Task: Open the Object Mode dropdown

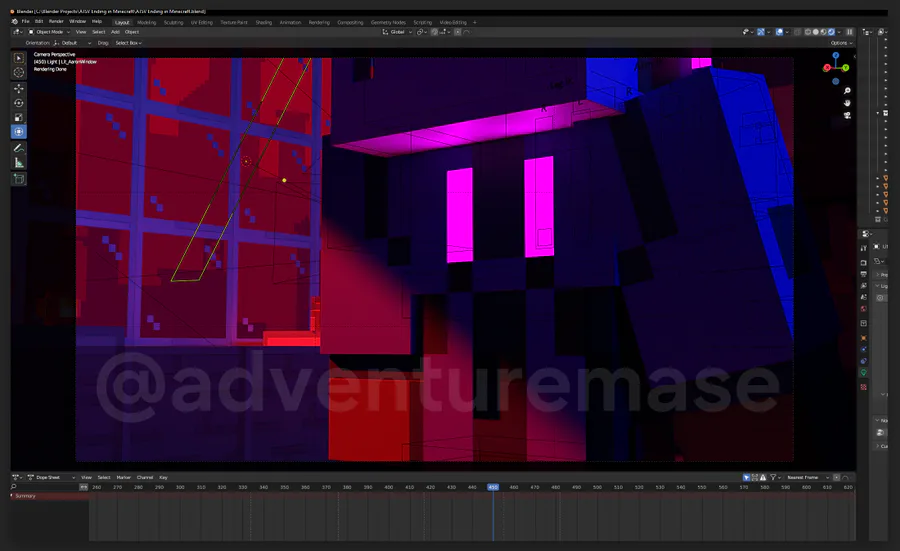Action: (49, 32)
